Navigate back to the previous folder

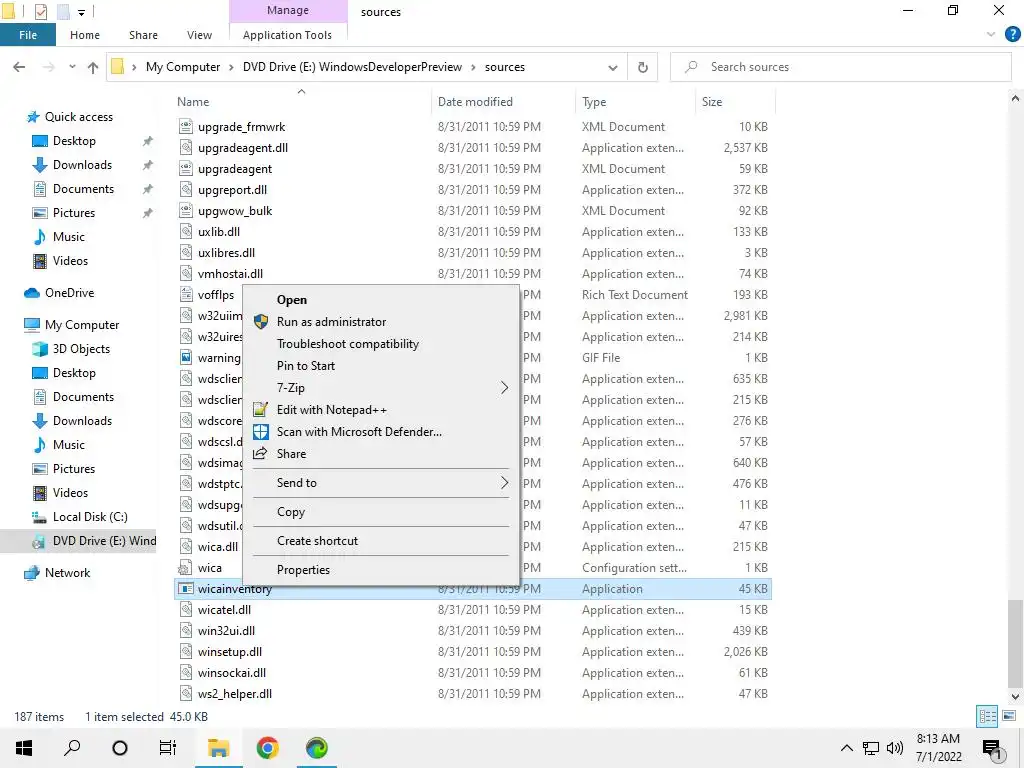(19, 67)
